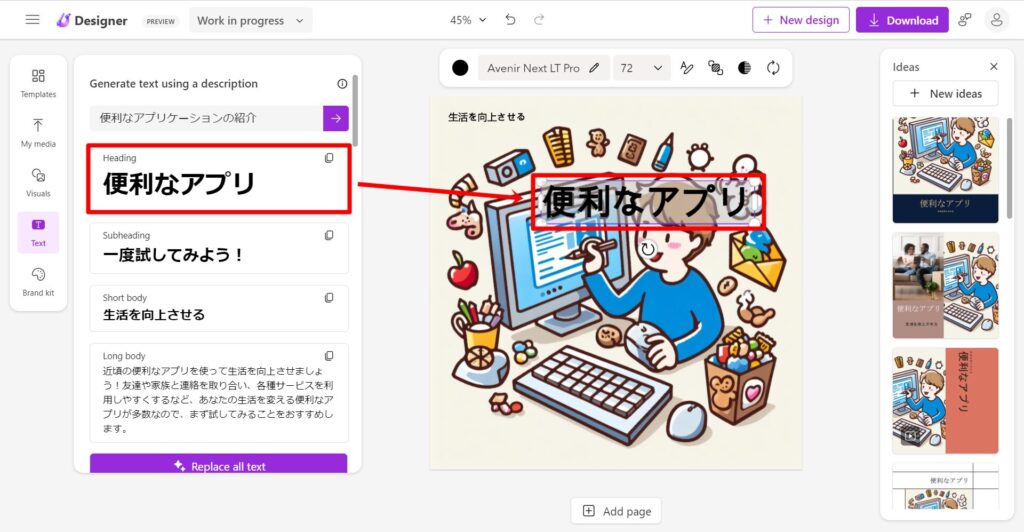Image resolution: width=1024 pixels, height=532 pixels.
Task: Submit description with purple arrow button
Action: [336, 118]
